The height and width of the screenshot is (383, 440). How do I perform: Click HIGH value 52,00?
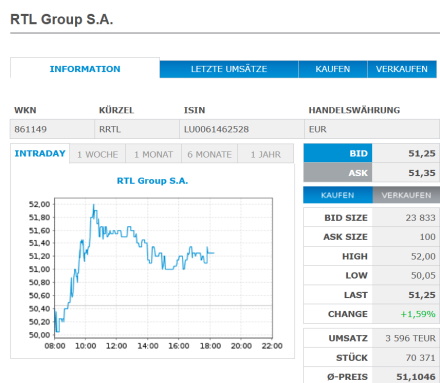point(423,256)
